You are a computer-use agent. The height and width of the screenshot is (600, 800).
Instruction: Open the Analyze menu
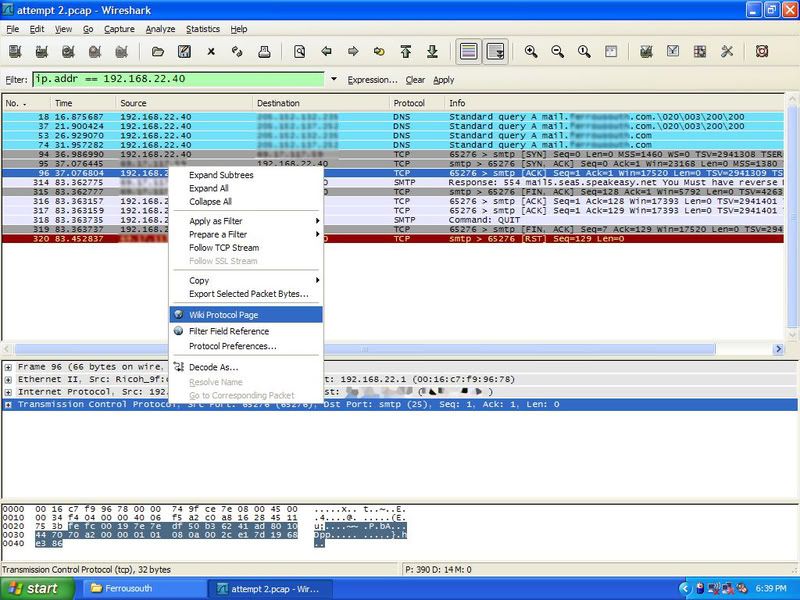coord(160,29)
